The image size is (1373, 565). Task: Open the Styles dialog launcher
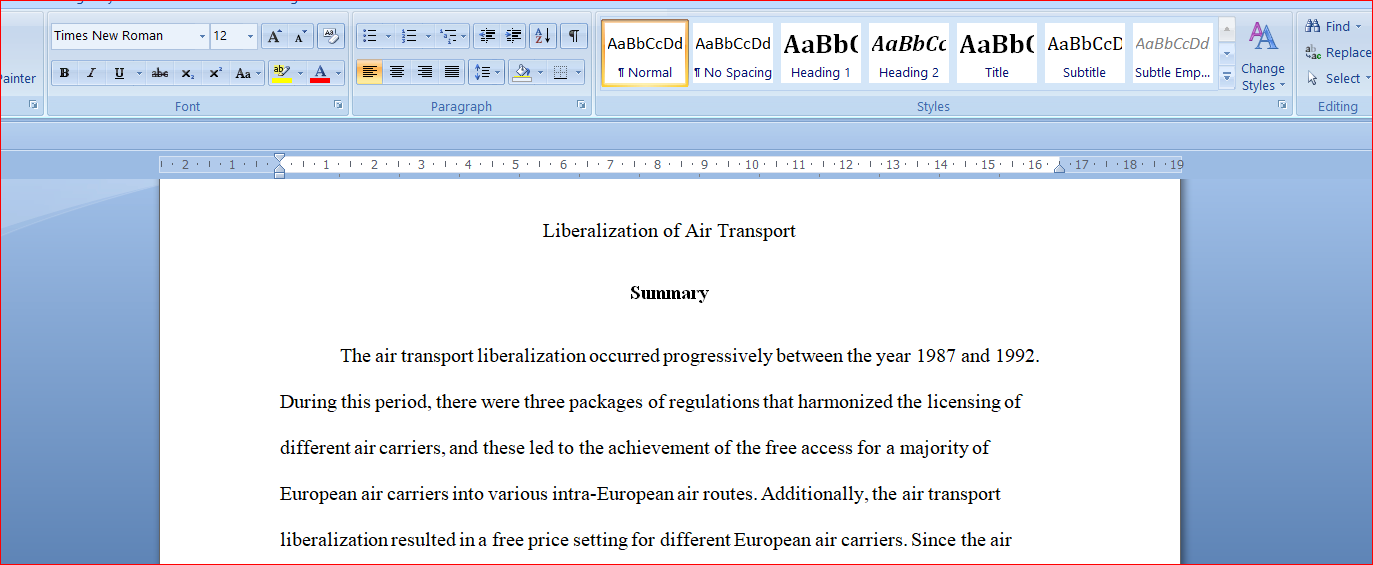[x=1282, y=104]
